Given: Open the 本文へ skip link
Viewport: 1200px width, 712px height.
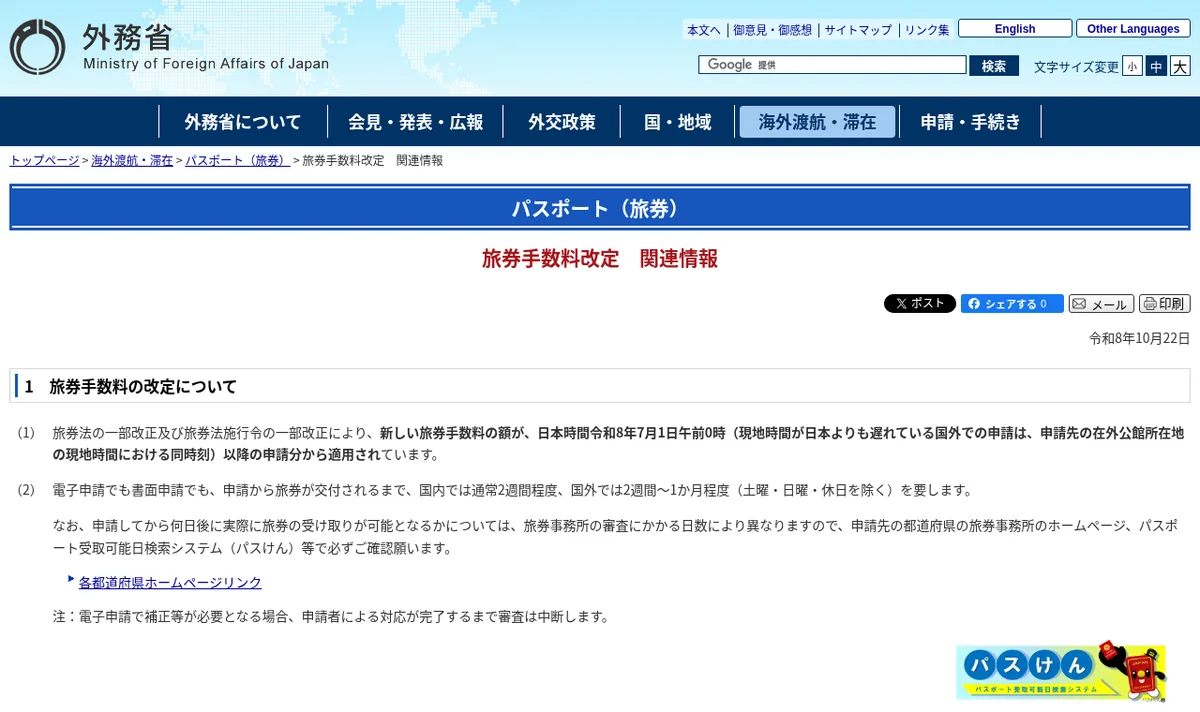Looking at the screenshot, I should pyautogui.click(x=703, y=30).
